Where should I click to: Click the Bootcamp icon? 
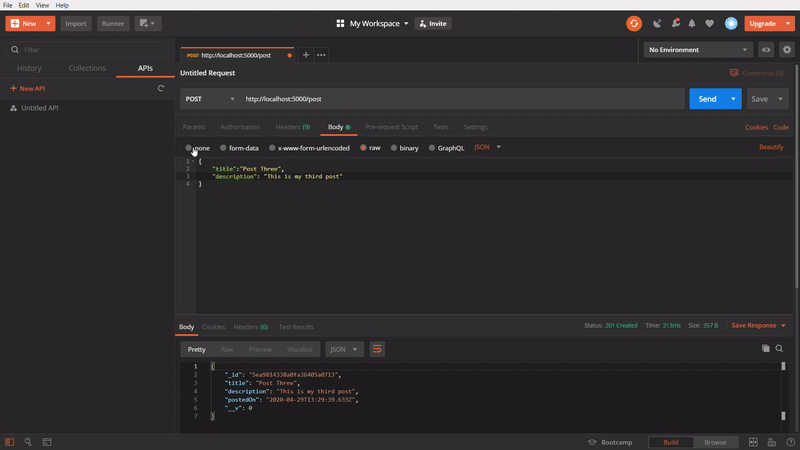pyautogui.click(x=592, y=442)
